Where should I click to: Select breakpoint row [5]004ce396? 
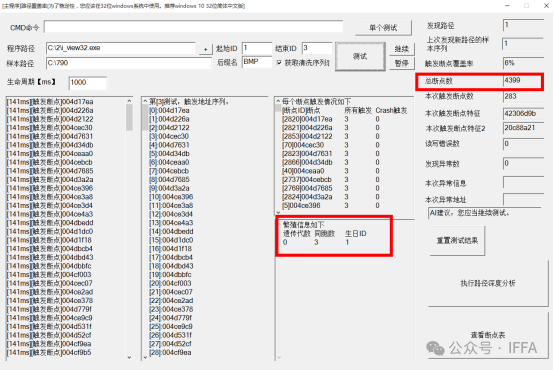tap(301, 206)
